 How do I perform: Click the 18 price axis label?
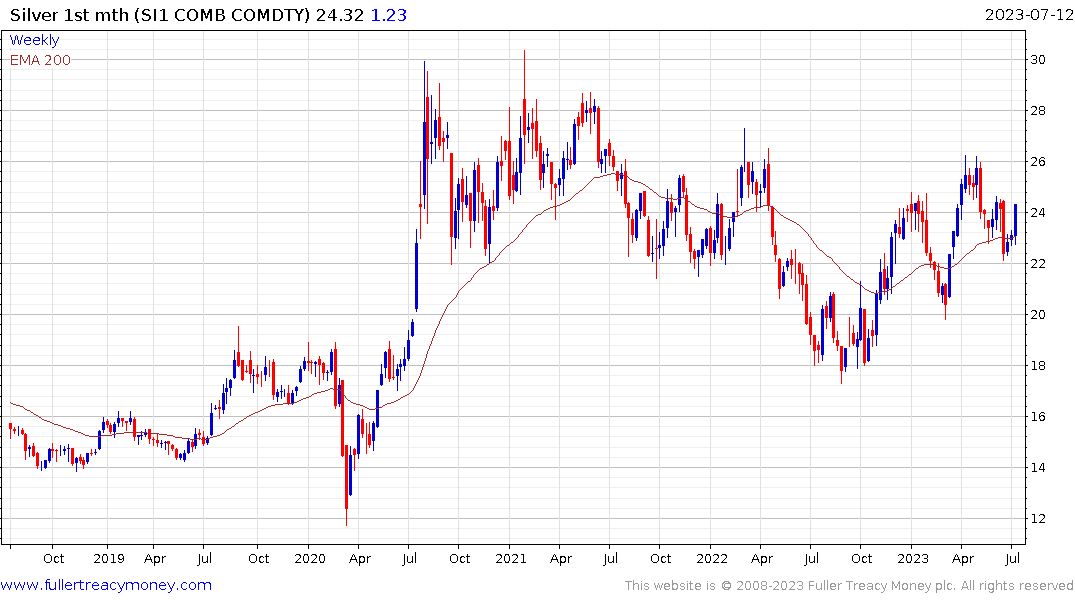coord(1038,365)
